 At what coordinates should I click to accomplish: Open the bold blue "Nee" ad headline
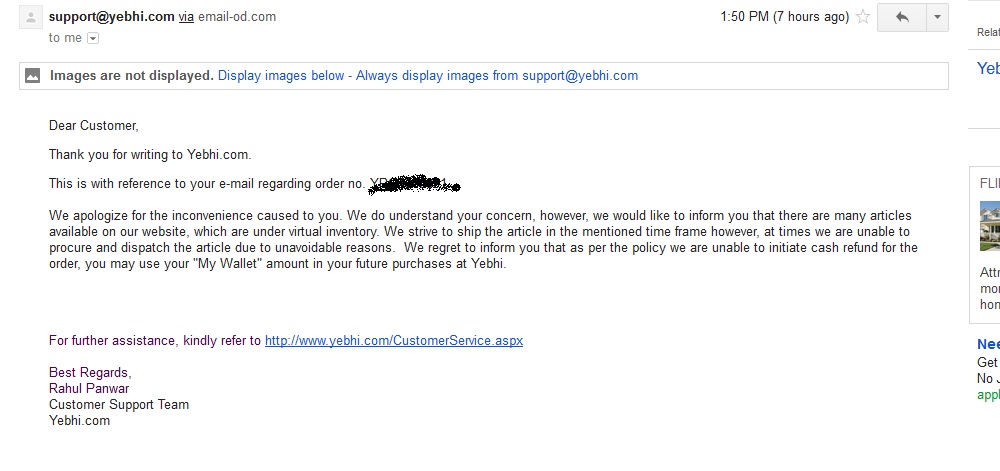(988, 344)
